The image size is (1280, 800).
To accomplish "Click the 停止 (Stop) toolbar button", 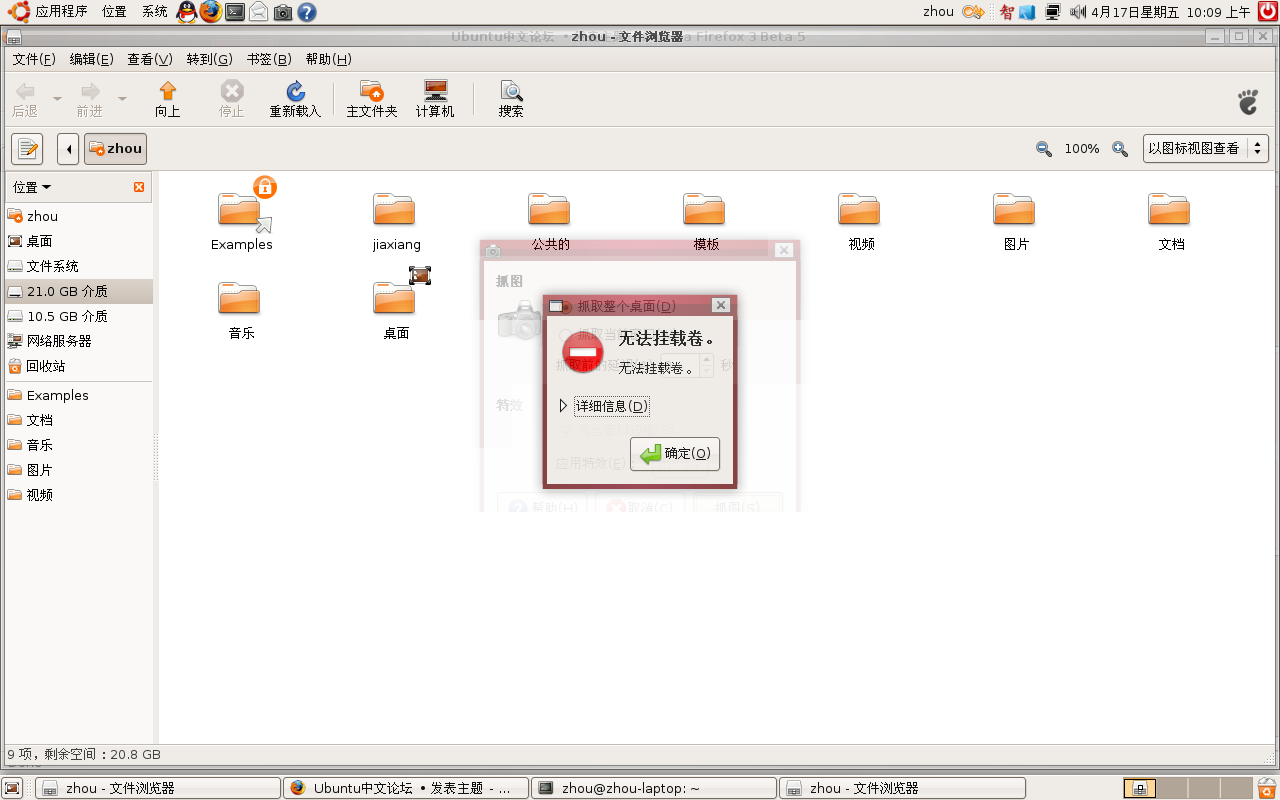I will (232, 100).
